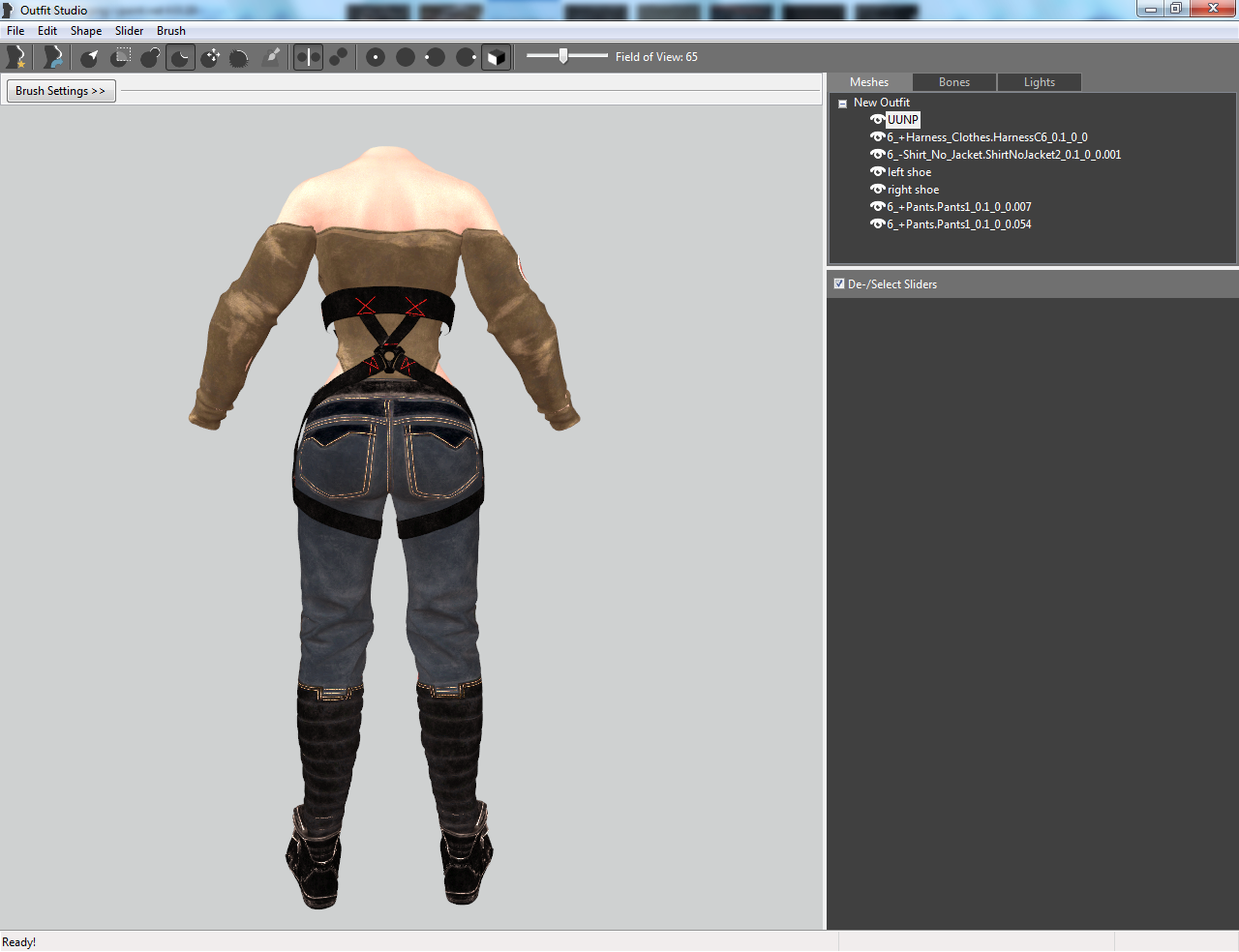
Task: Open the Shape menu
Action: point(86,31)
